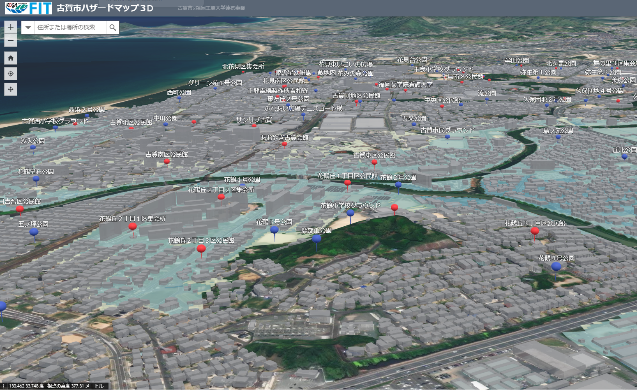Click the Koga FIT logo in header
Image resolution: width=637 pixels, height=390 pixels.
pos(28,8)
